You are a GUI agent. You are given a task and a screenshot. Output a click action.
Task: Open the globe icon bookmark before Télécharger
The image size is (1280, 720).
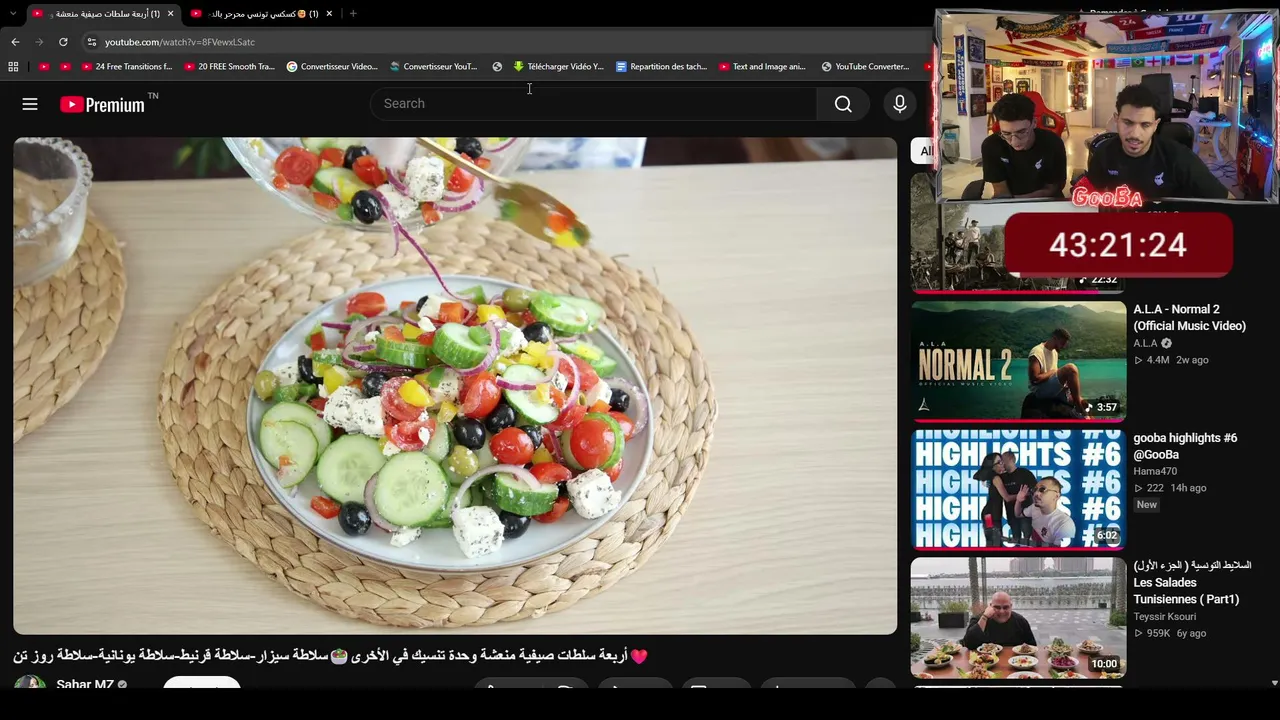[x=497, y=67]
